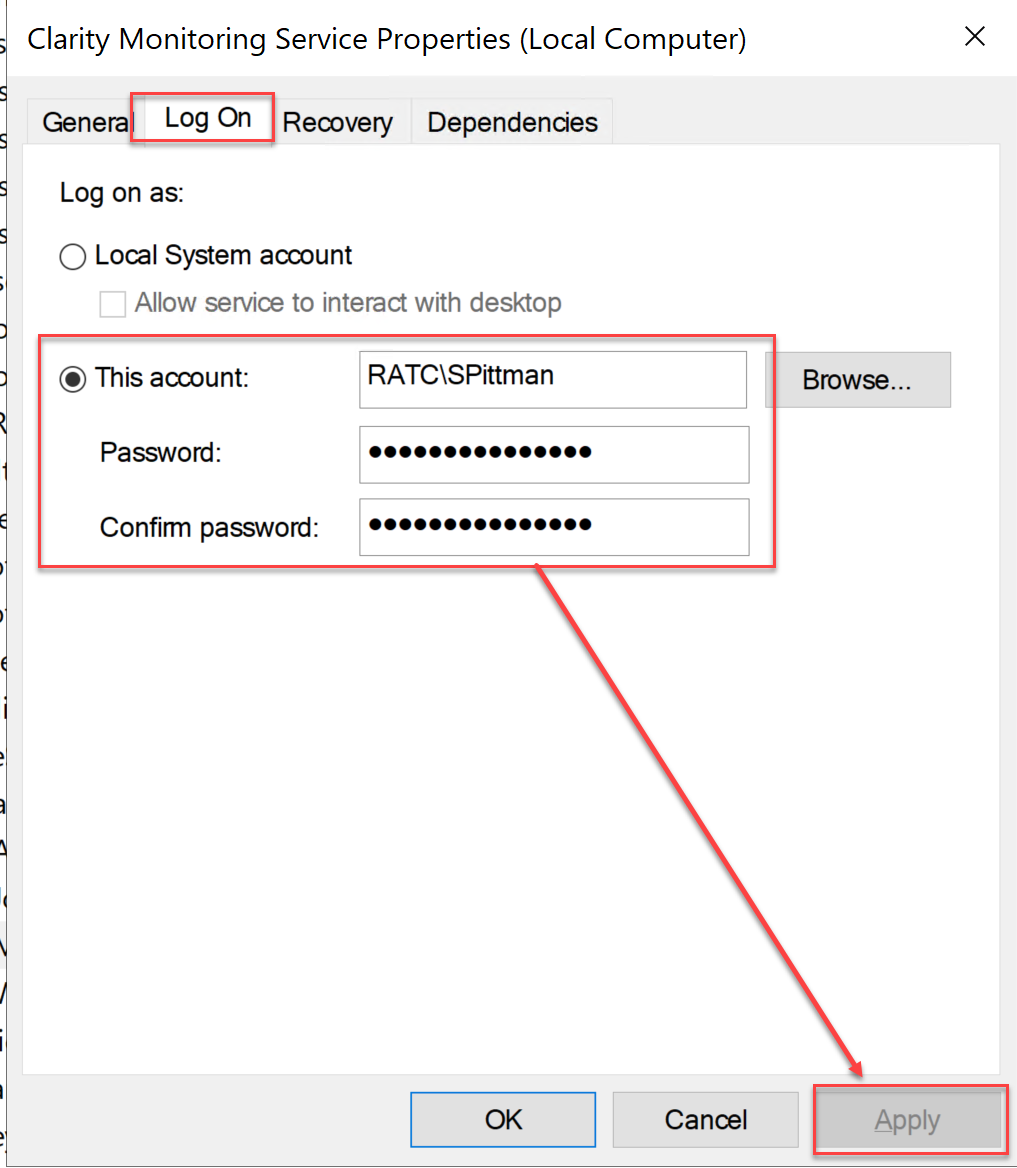Image resolution: width=1017 pixels, height=1168 pixels.
Task: Click the Apply button
Action: click(x=907, y=1120)
